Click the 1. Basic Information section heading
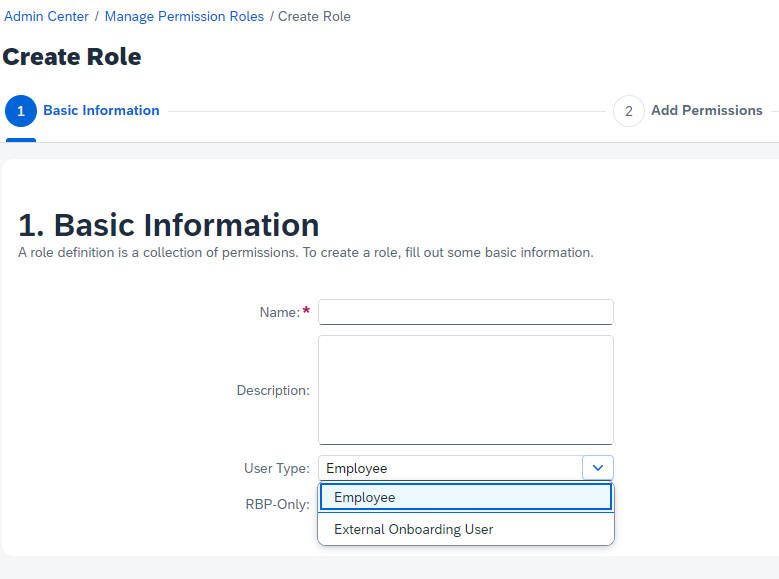The width and height of the screenshot is (779, 579). click(x=169, y=225)
